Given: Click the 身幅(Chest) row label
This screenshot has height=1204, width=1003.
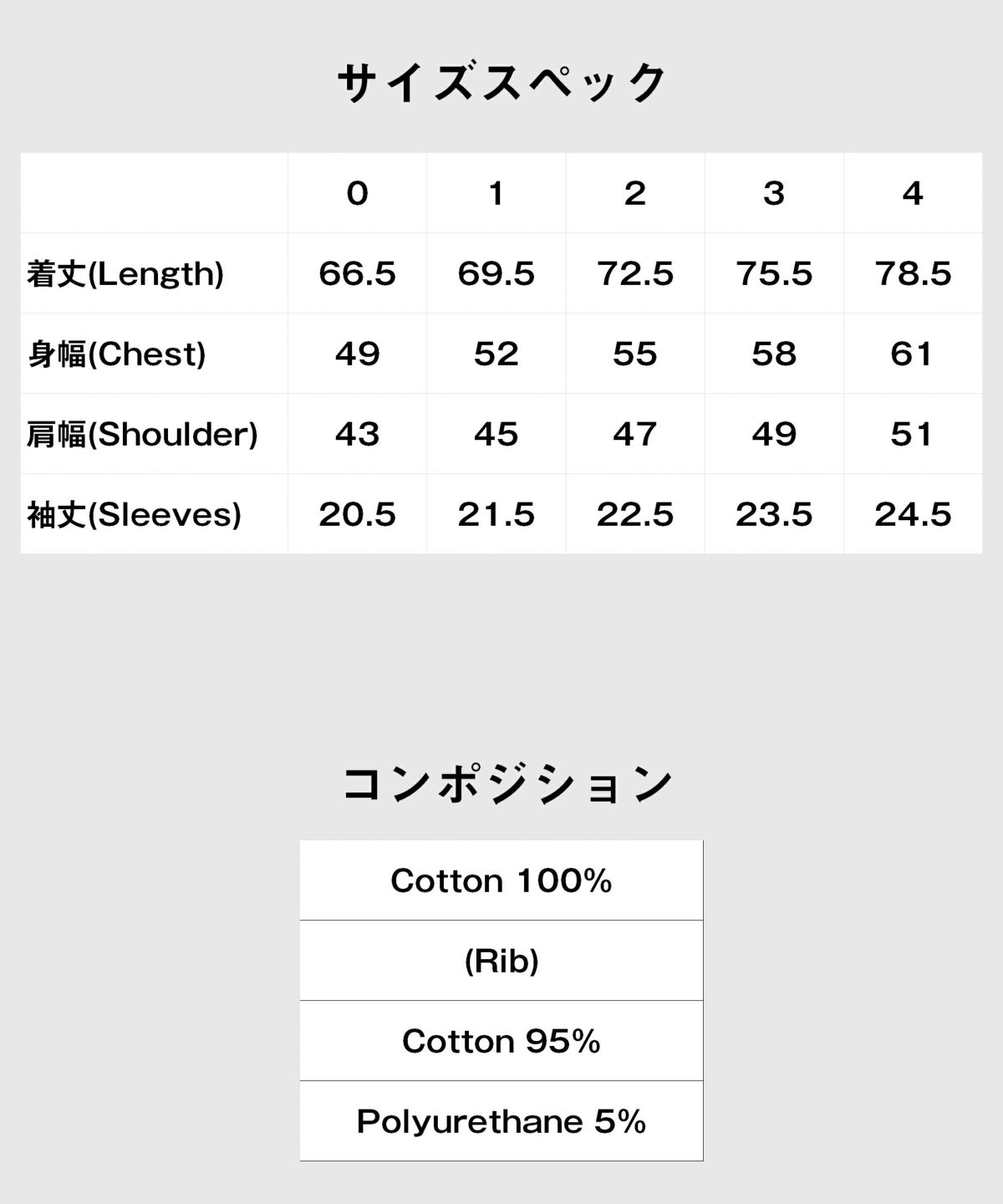Looking at the screenshot, I should [x=116, y=355].
